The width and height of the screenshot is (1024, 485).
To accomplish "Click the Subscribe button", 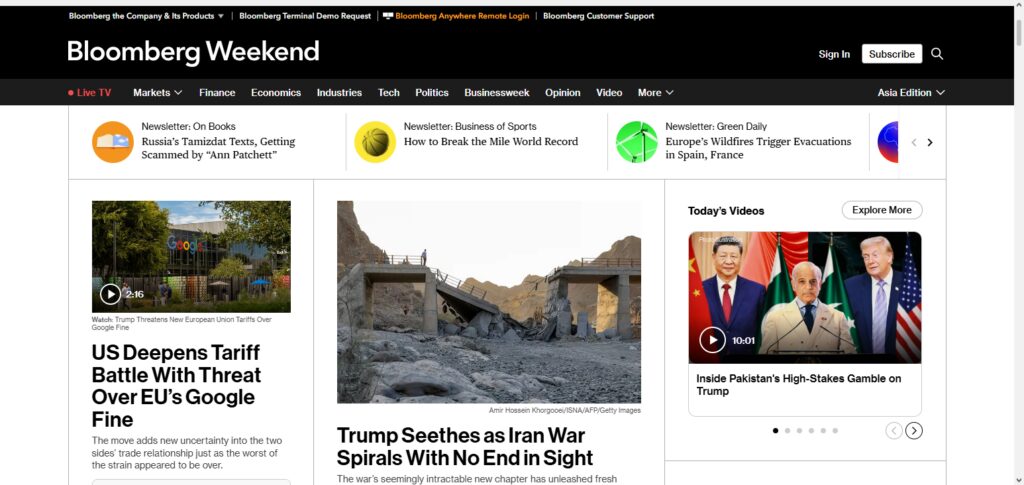I will pyautogui.click(x=891, y=54).
